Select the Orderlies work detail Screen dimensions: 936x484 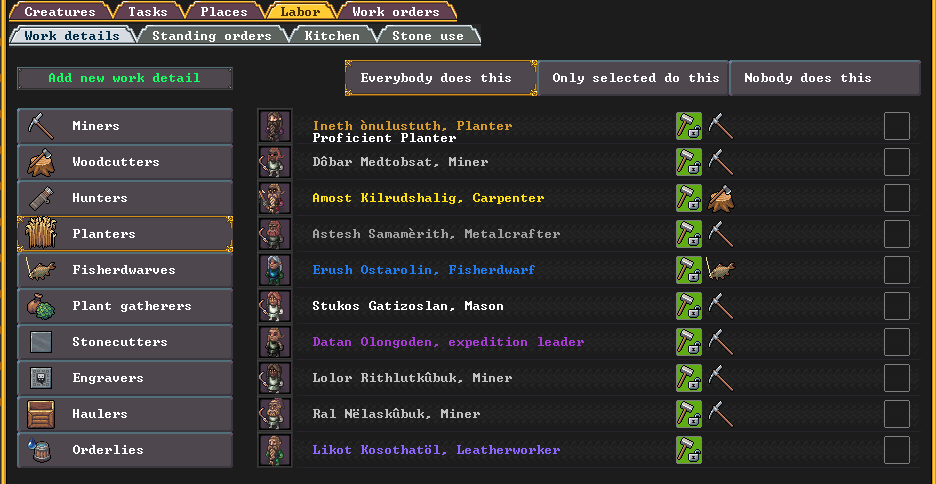(x=125, y=450)
